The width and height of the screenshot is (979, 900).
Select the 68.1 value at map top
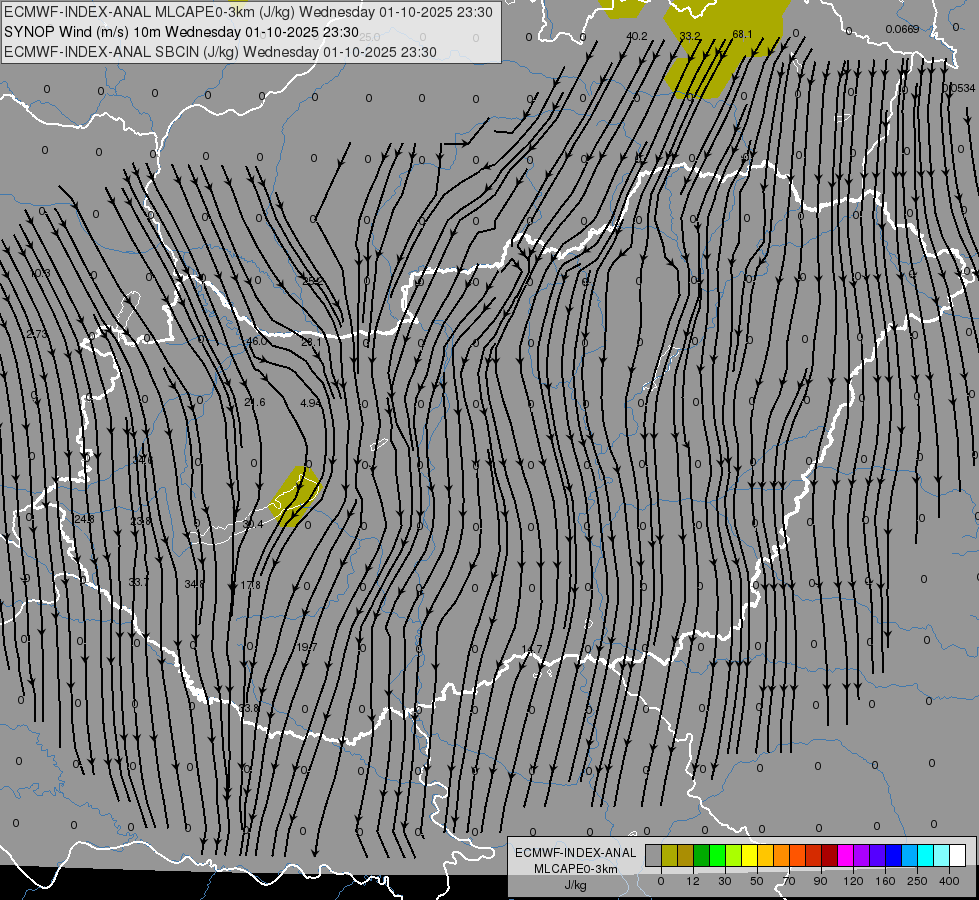tap(742, 34)
